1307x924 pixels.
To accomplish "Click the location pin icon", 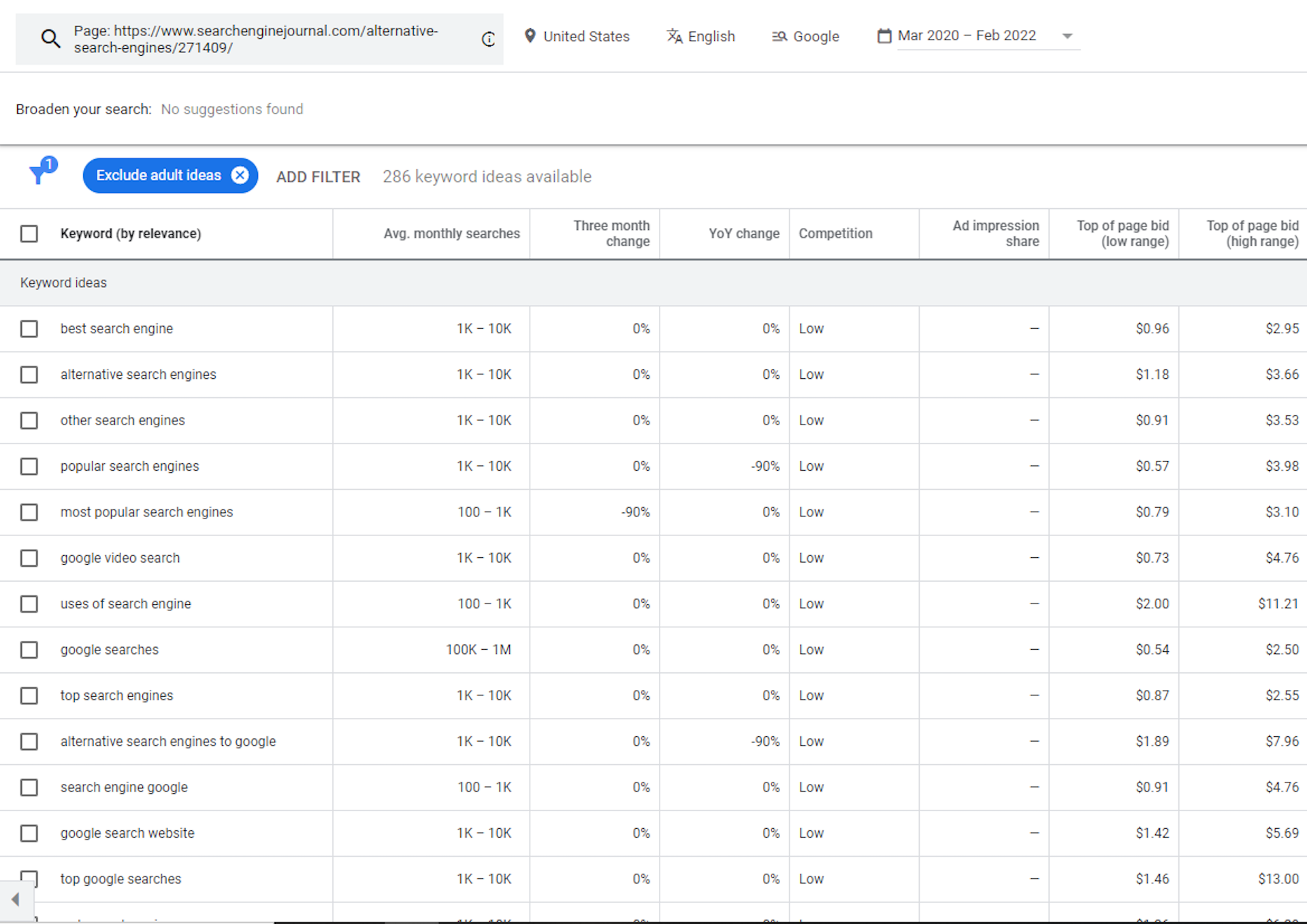I will click(x=530, y=36).
